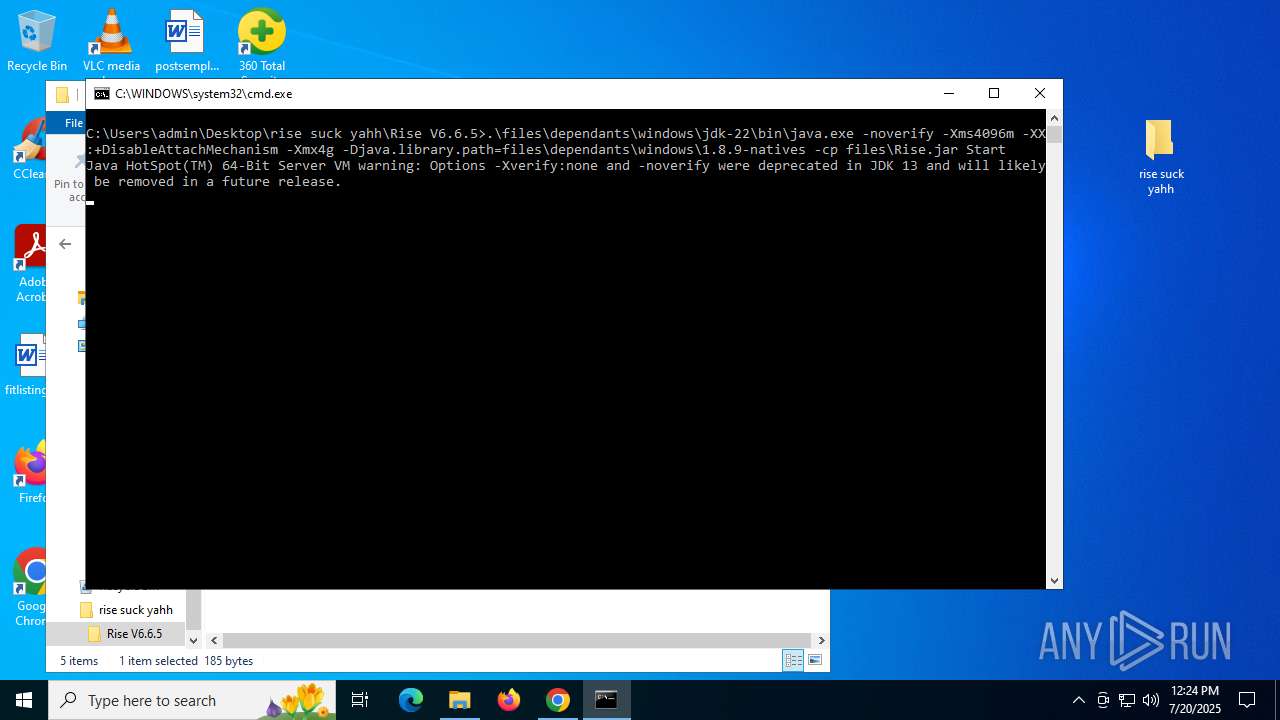Select Rise V6.6.5 folder in Explorer tree
1280x720 pixels.
point(134,634)
